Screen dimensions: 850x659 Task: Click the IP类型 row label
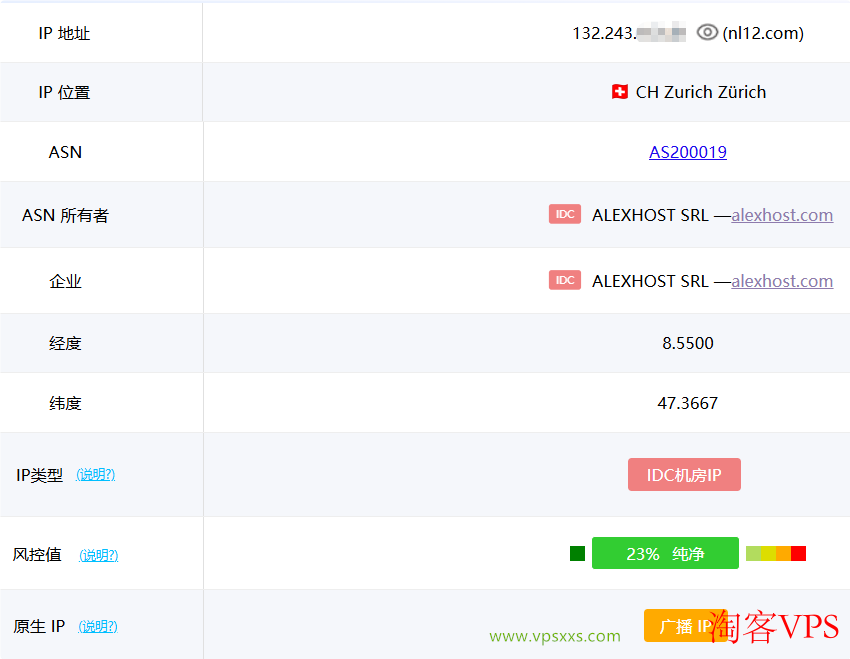point(40,475)
